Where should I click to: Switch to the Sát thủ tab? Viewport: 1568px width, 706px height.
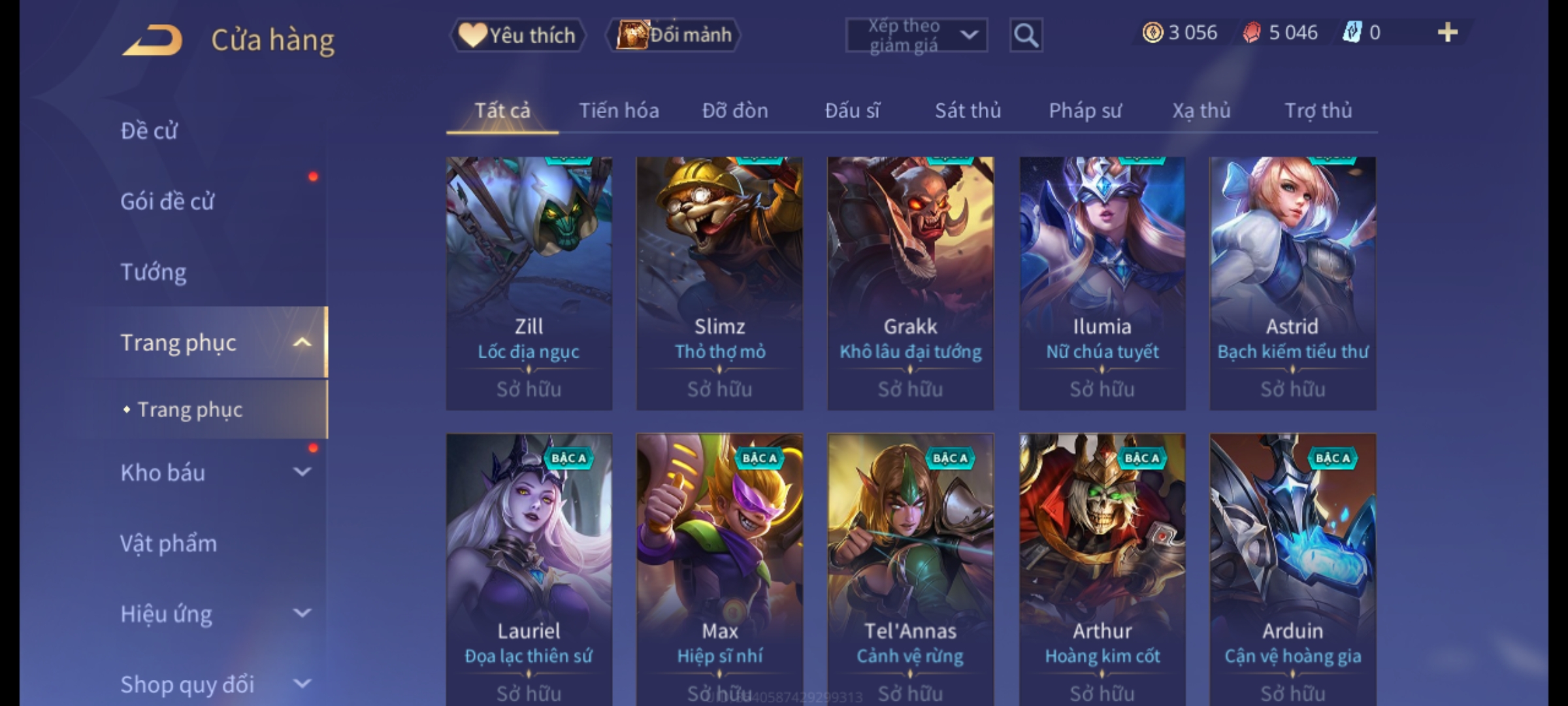pyautogui.click(x=968, y=110)
